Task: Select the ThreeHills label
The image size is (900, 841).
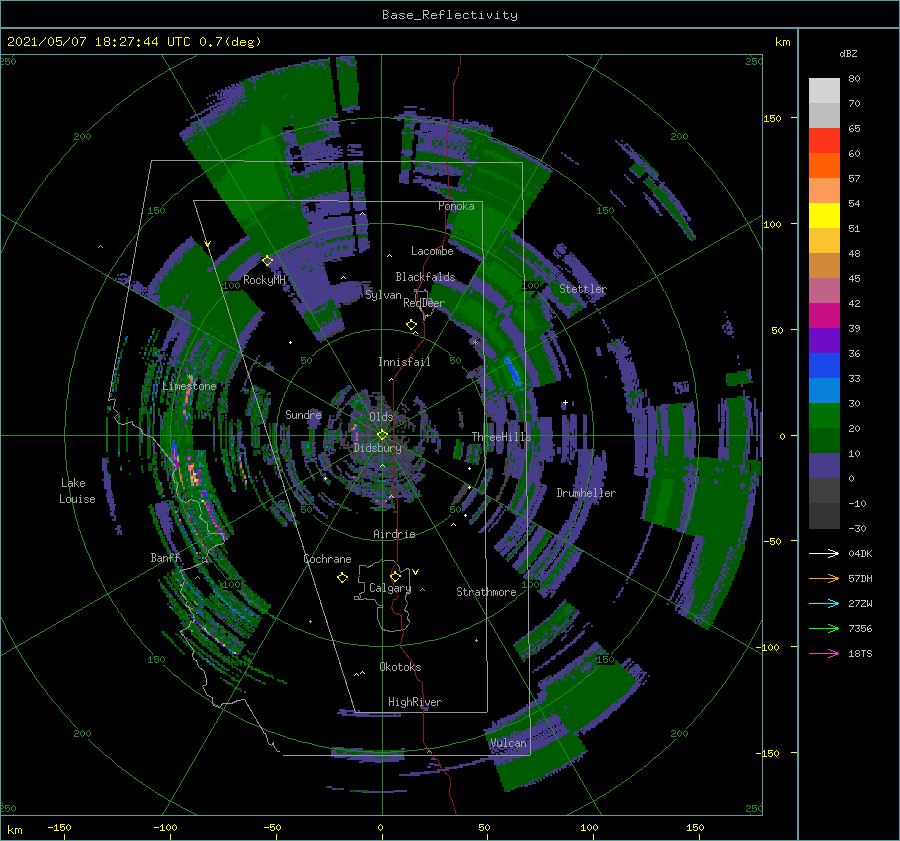Action: click(x=502, y=437)
